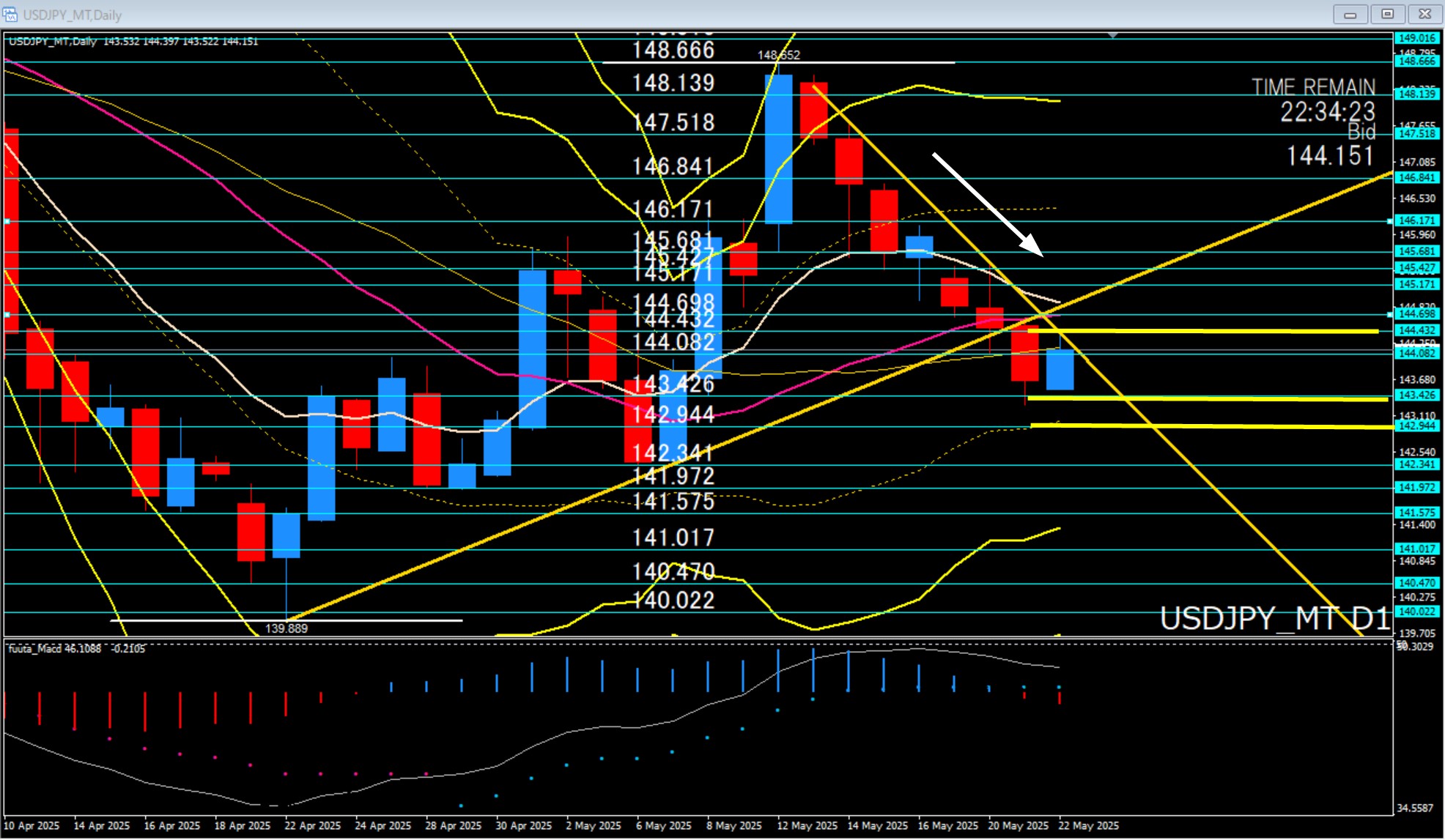Click the chart window icon beside USDJPY_MT,Daily title
Screen dimensions: 1445x840
[x=10, y=15]
